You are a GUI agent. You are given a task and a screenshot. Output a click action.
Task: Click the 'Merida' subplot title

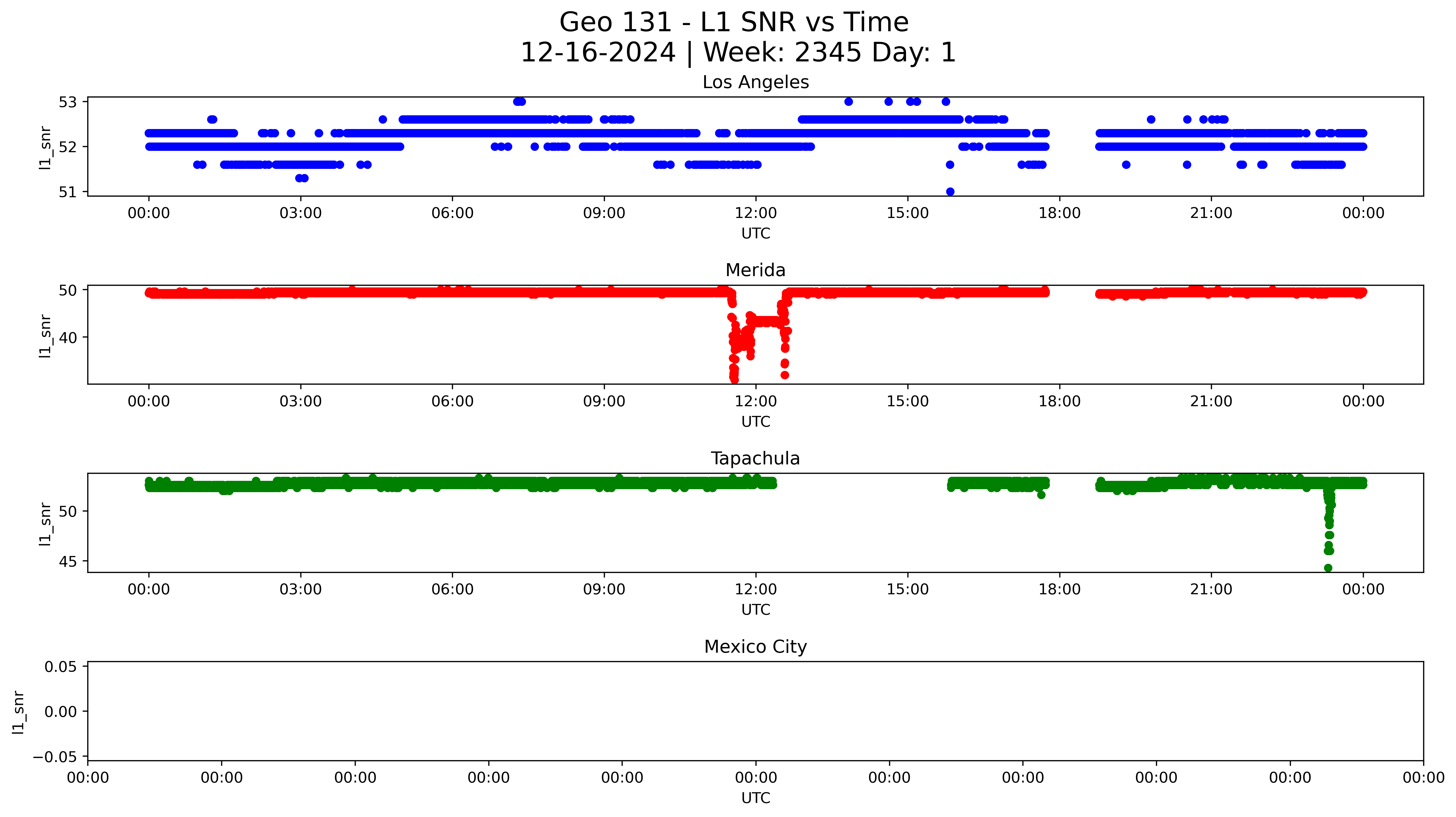click(755, 270)
